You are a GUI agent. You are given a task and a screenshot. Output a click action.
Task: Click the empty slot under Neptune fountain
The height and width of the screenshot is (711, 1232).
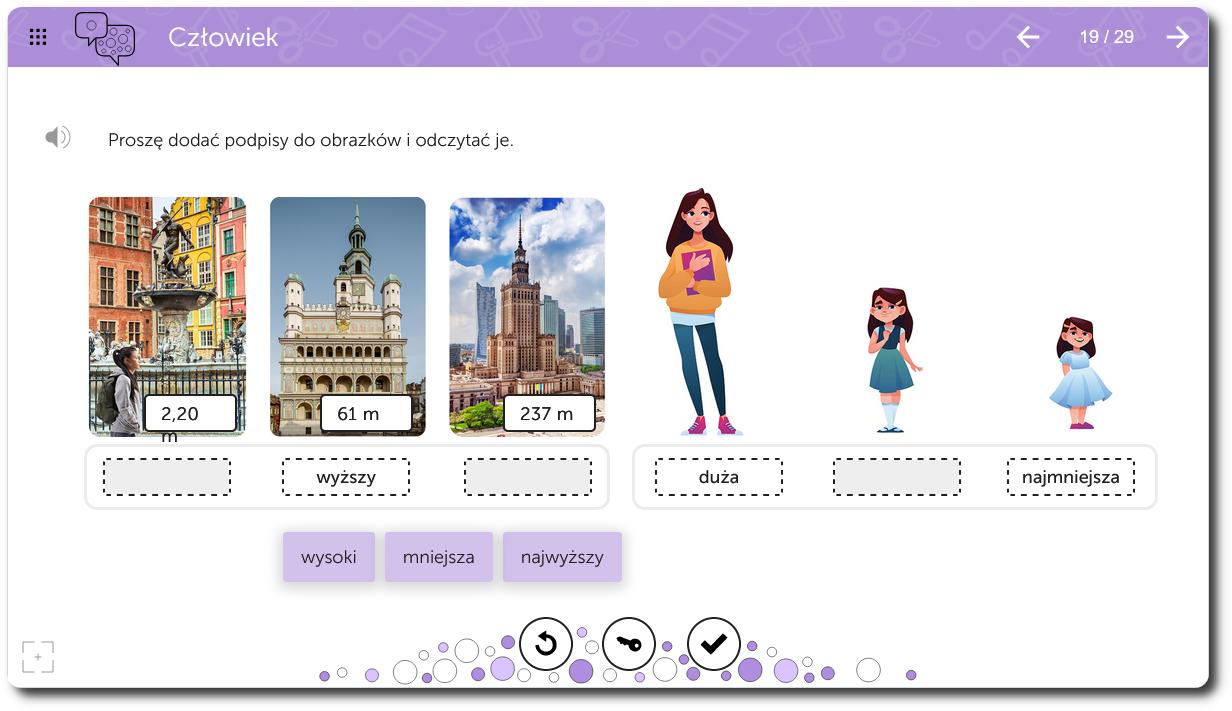tap(167, 477)
